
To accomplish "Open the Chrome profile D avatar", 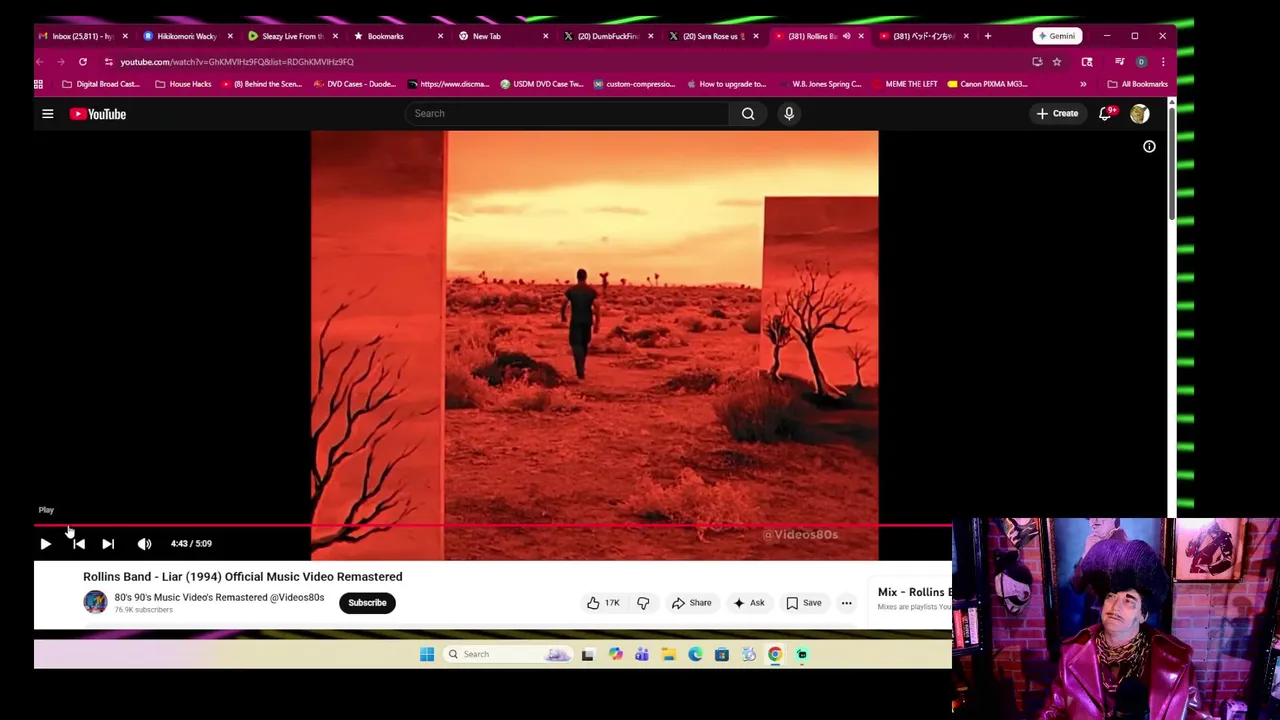I will pos(1141,62).
